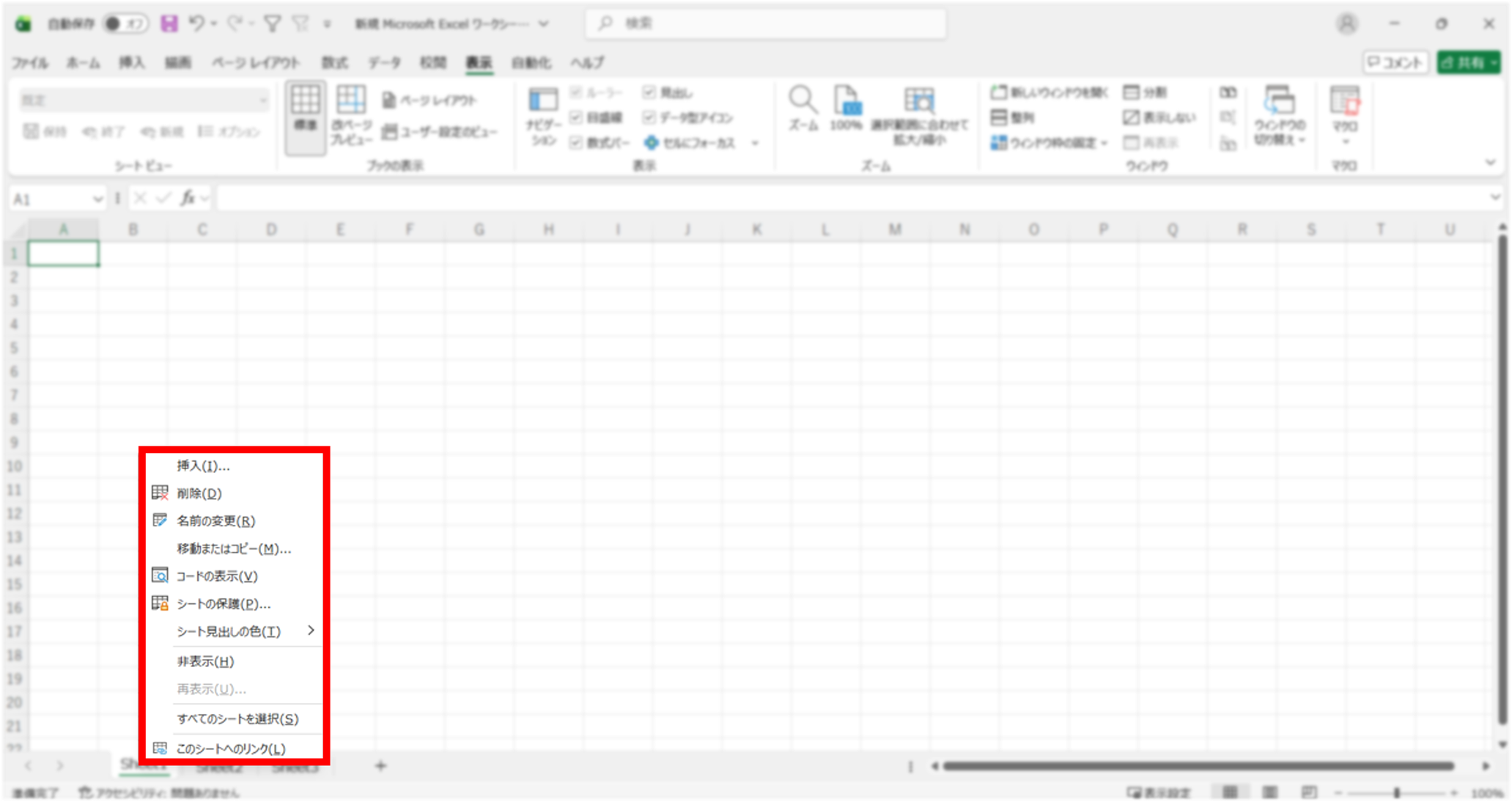The width and height of the screenshot is (1512, 802).
Task: Click the Macros (マクロ) icon
Action: tap(1345, 100)
